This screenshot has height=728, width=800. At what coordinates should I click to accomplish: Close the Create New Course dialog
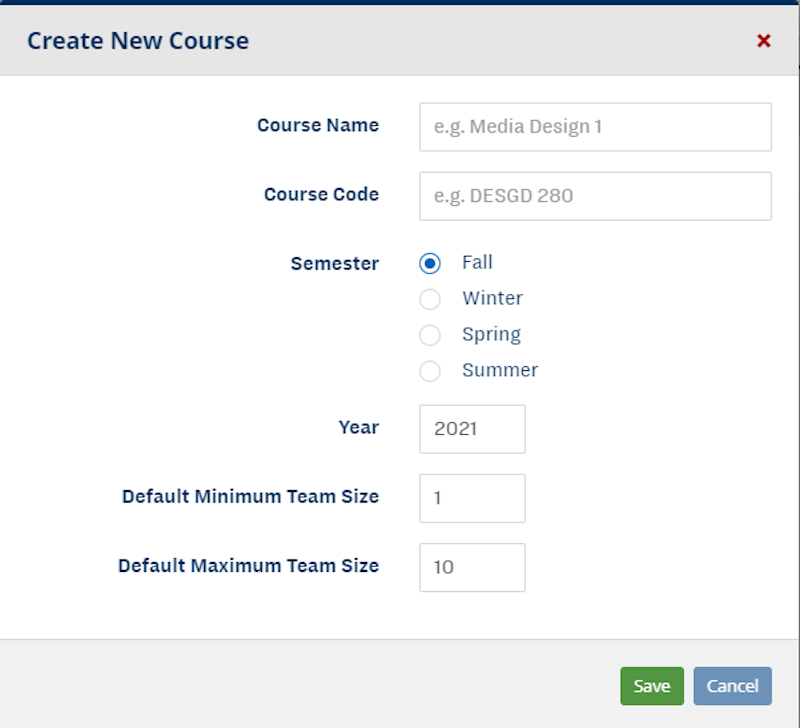pyautogui.click(x=764, y=41)
